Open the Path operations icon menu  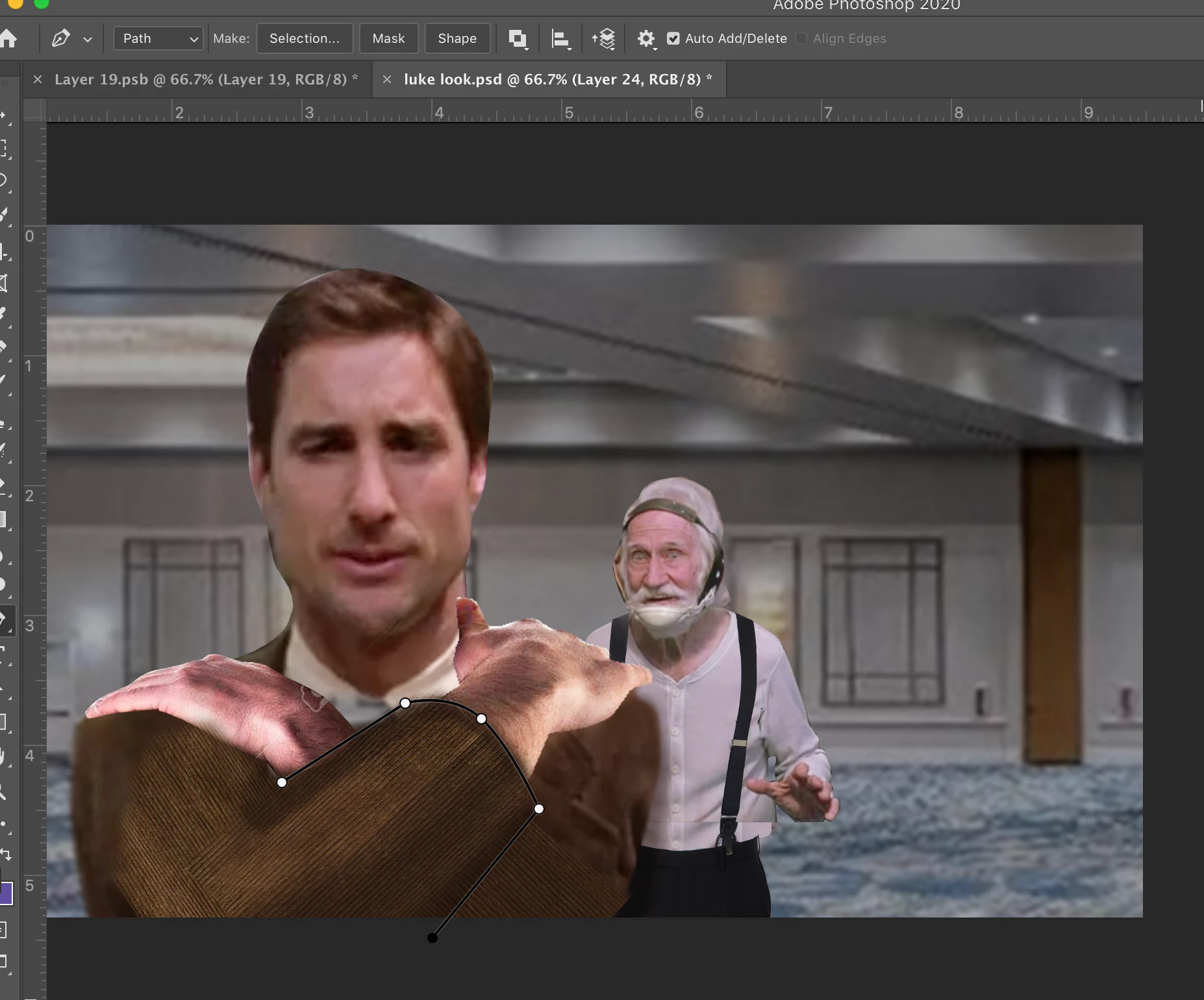(x=518, y=39)
